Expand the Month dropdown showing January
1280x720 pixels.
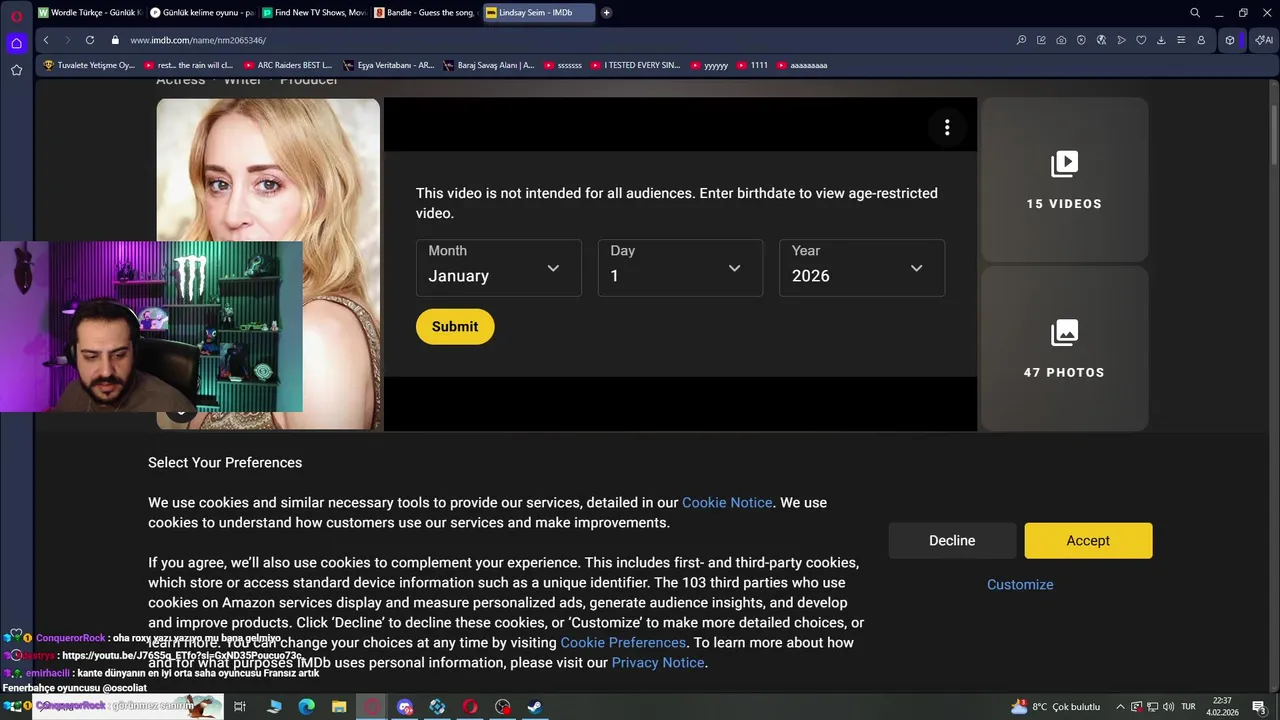click(499, 267)
